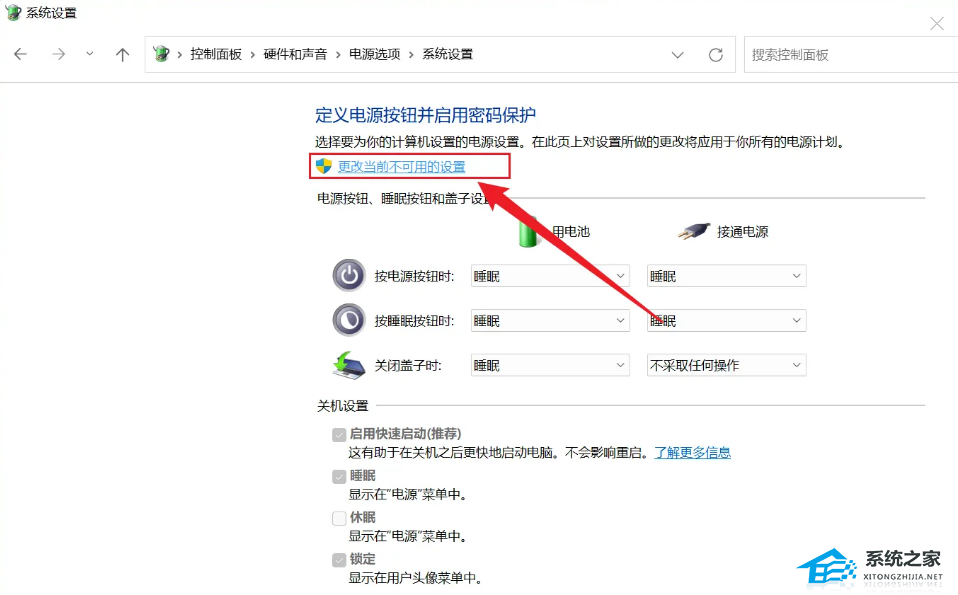Toggle the 启用快速启动(推荐) checkbox
958x595 pixels.
[x=340, y=434]
